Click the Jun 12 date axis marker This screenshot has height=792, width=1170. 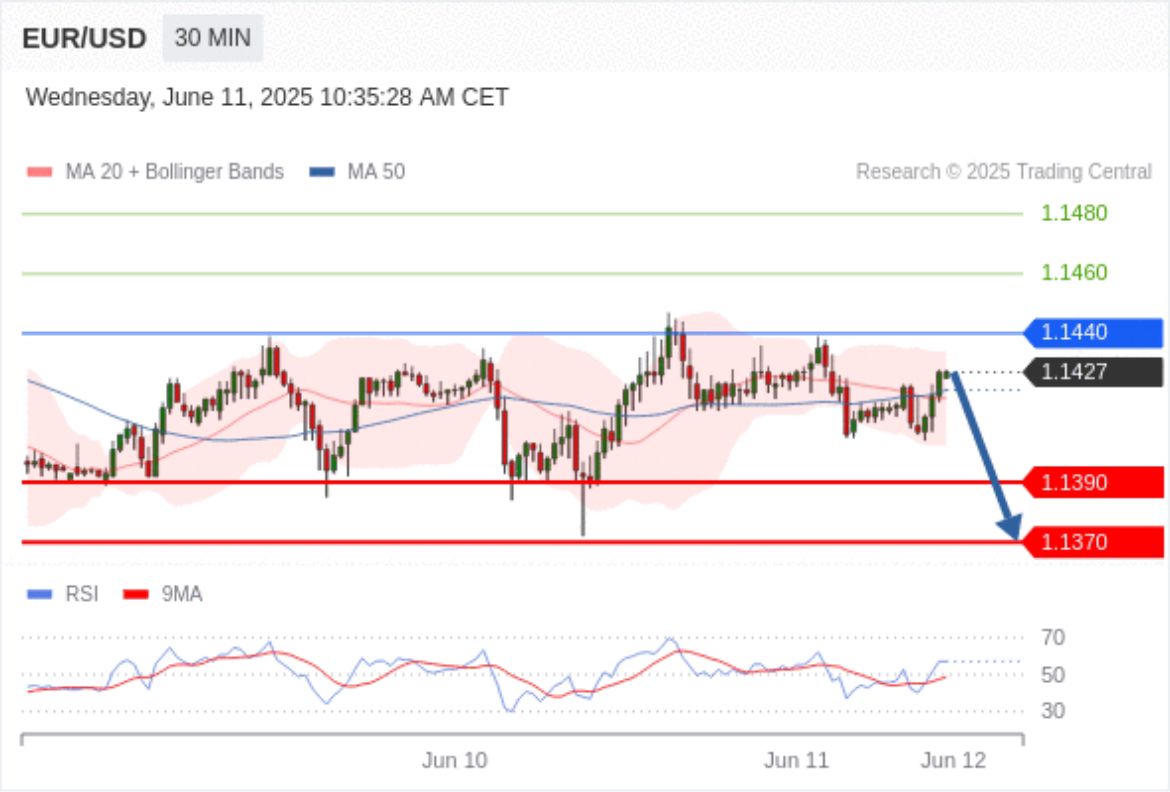pos(952,761)
